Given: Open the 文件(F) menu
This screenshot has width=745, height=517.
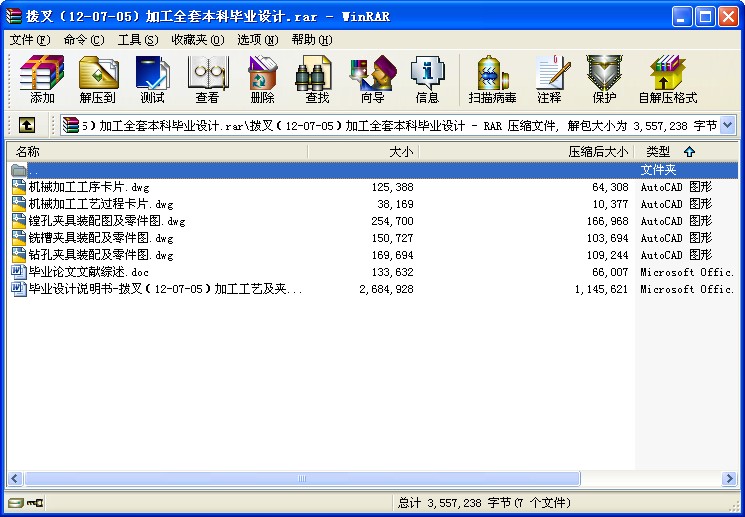Looking at the screenshot, I should coord(29,40).
